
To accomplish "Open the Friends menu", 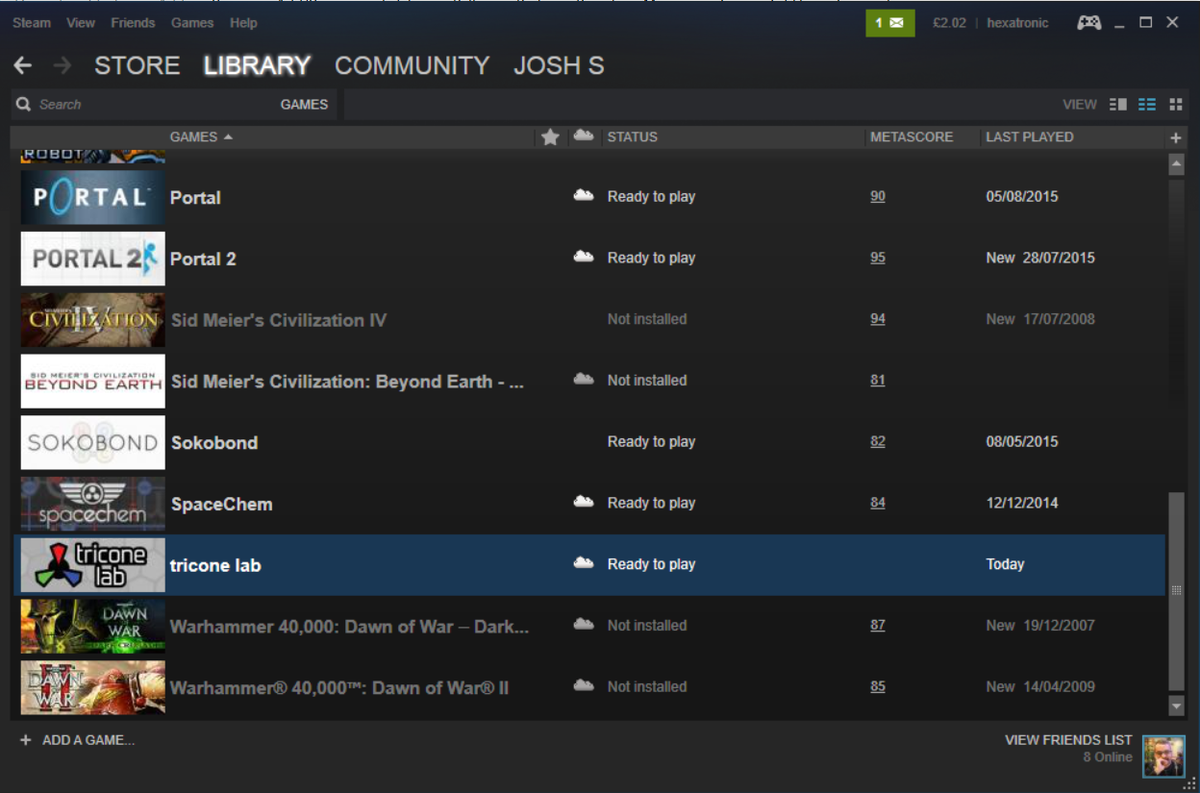I will click(x=133, y=22).
